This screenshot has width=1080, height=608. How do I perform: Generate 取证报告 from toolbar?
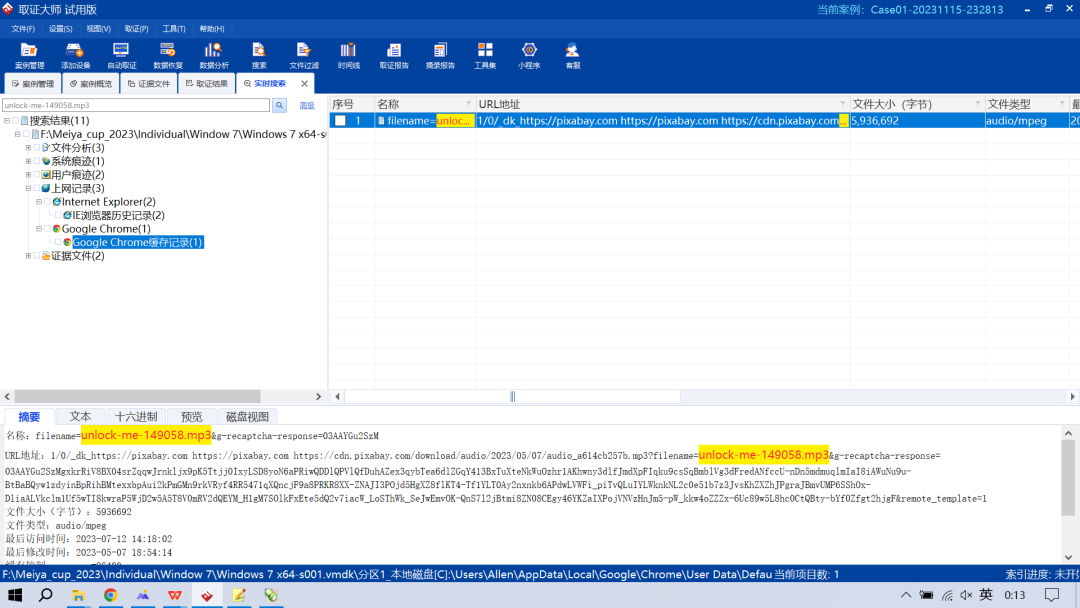[394, 55]
